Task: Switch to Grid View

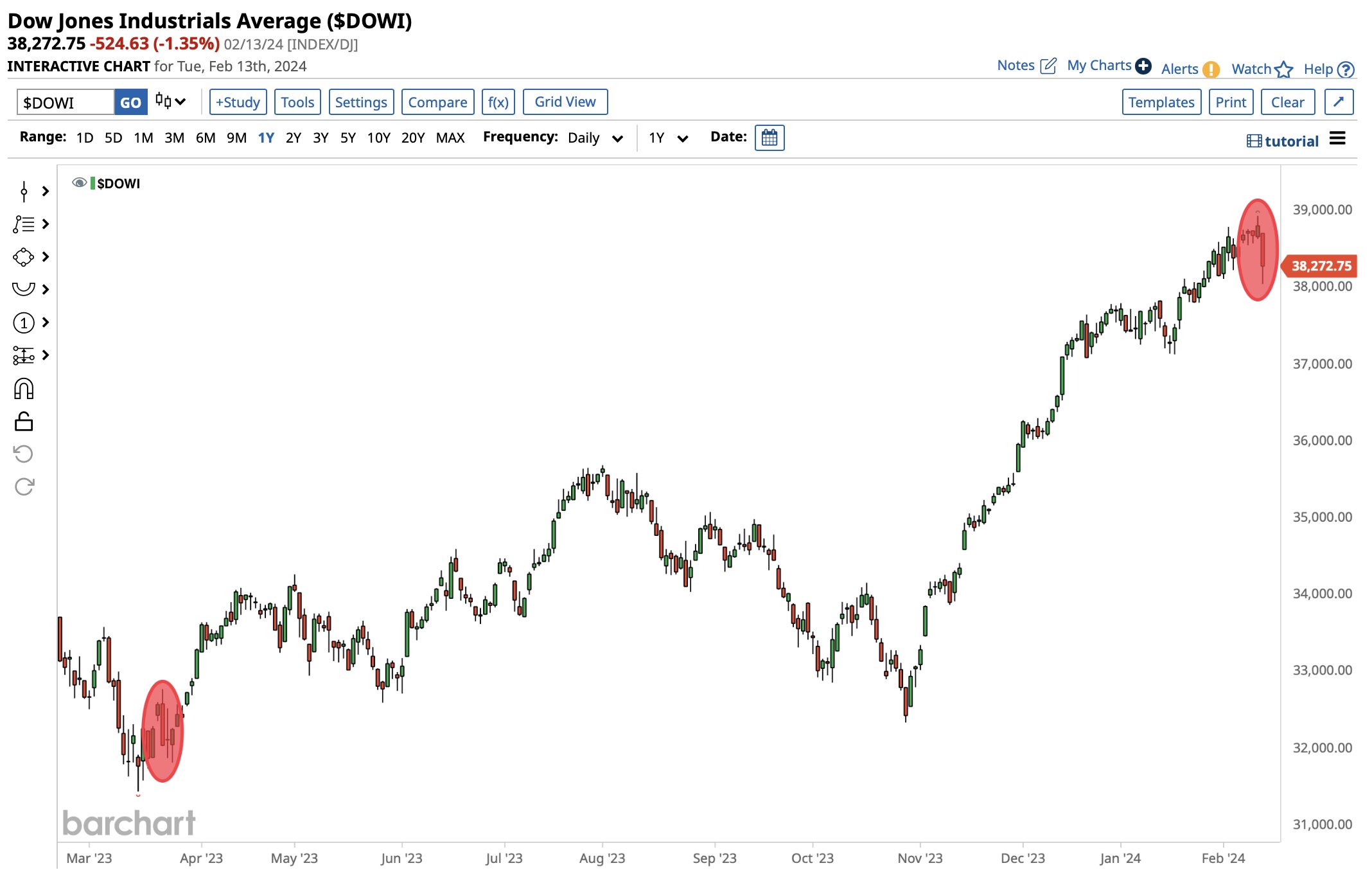Action: [x=565, y=102]
